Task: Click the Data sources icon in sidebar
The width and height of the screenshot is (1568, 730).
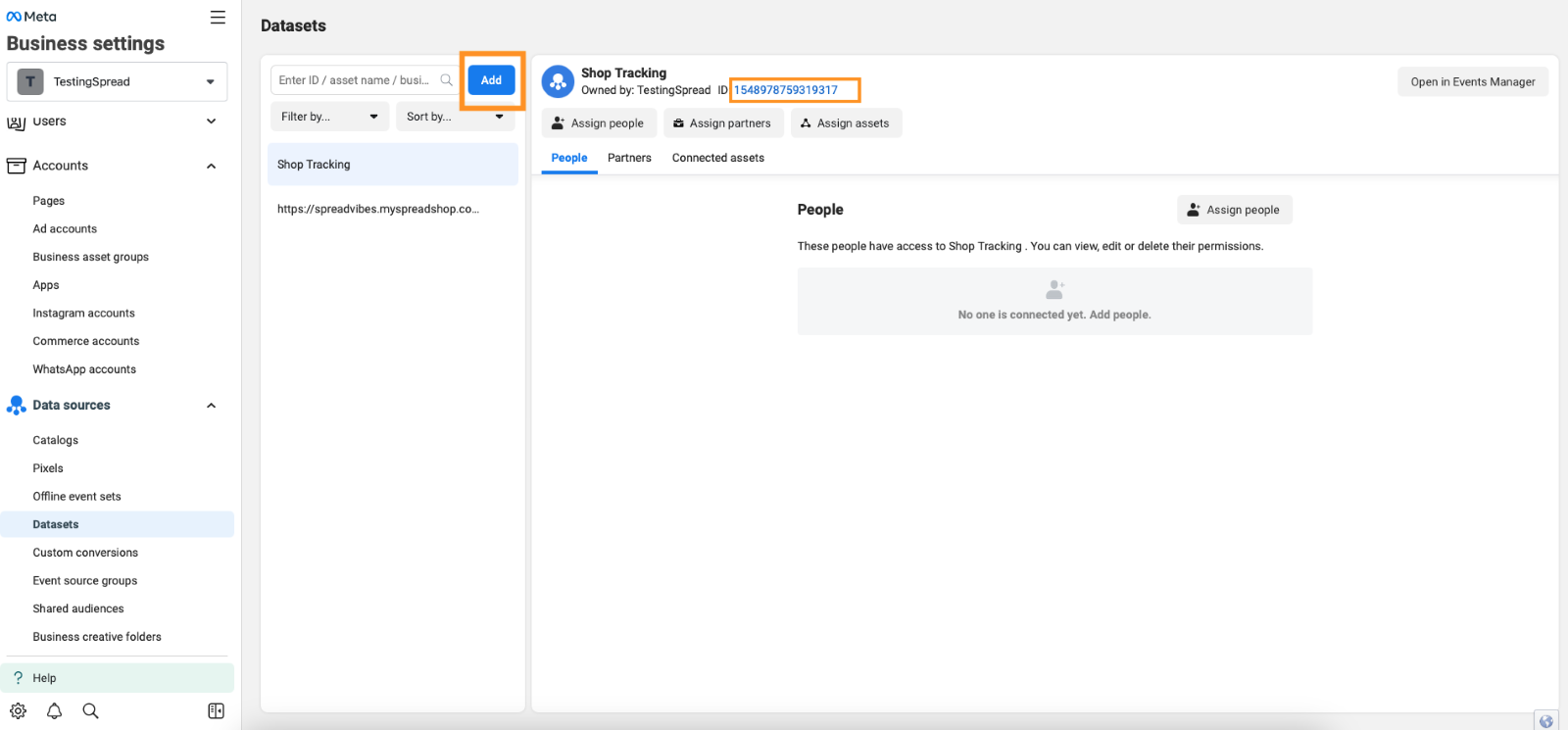Action: [x=17, y=406]
